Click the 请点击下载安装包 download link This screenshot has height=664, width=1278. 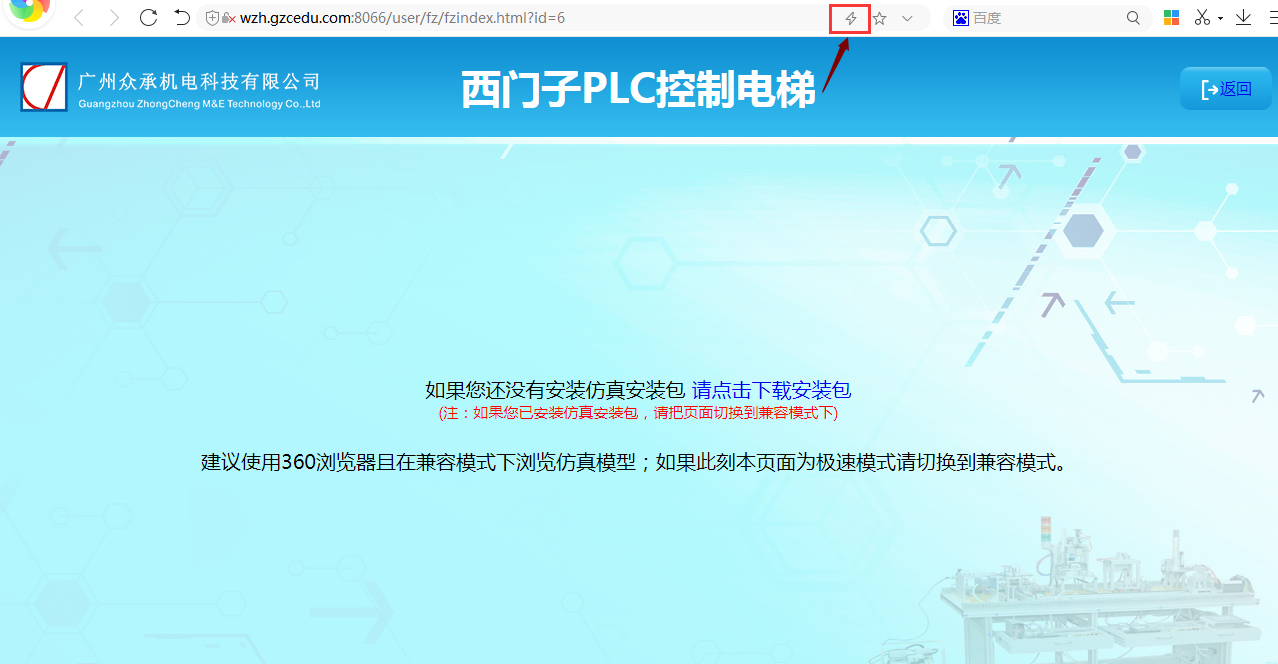pyautogui.click(x=771, y=390)
